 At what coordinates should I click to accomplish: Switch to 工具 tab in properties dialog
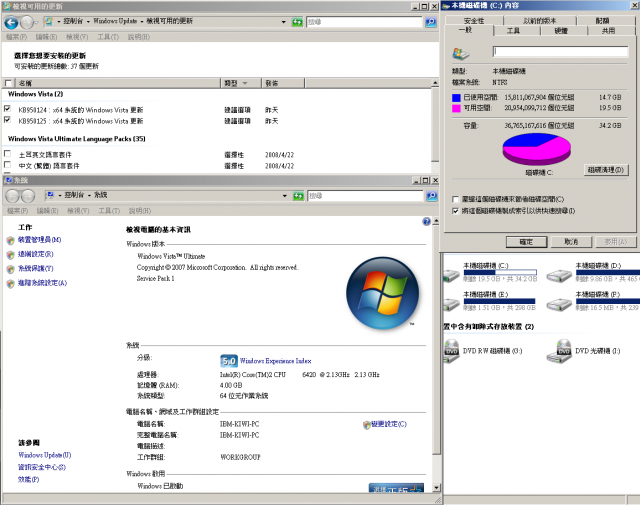pyautogui.click(x=513, y=31)
